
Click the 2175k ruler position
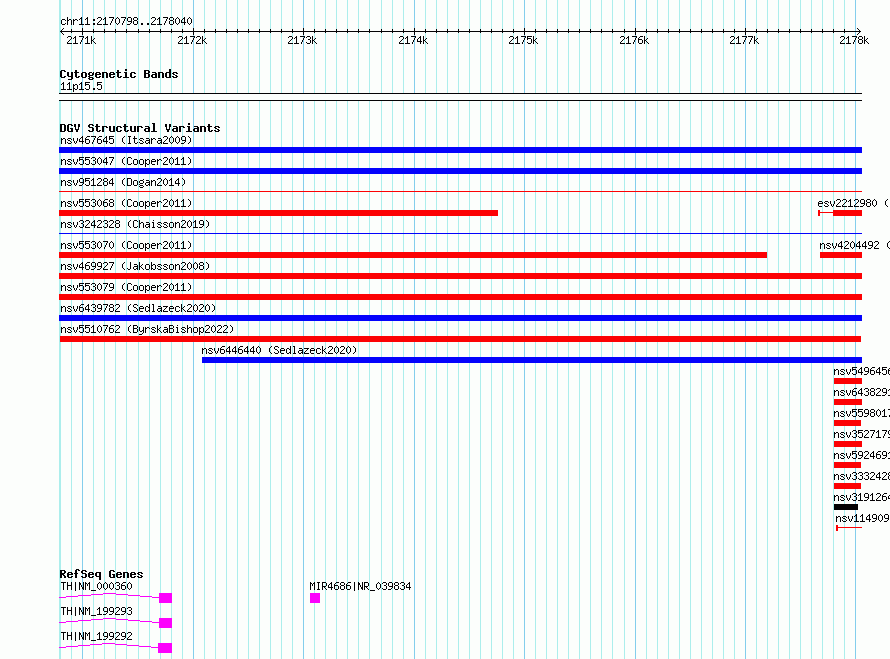click(x=523, y=40)
